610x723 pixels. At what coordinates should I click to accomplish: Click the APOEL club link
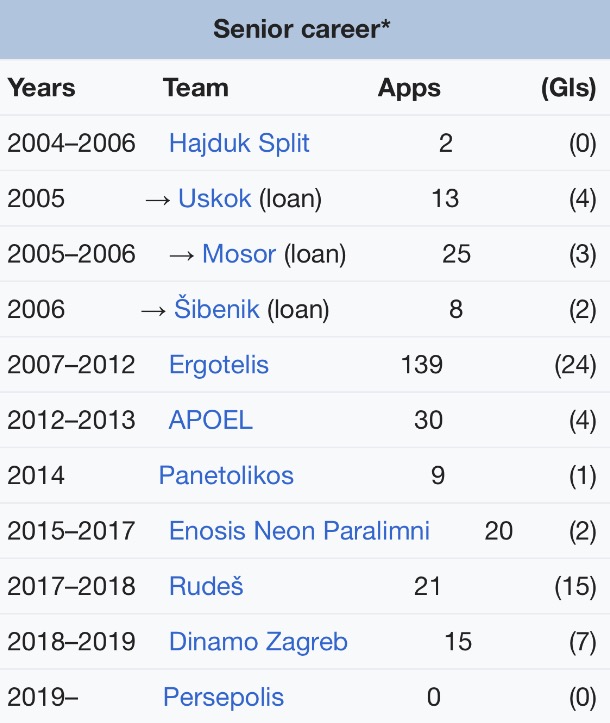210,420
